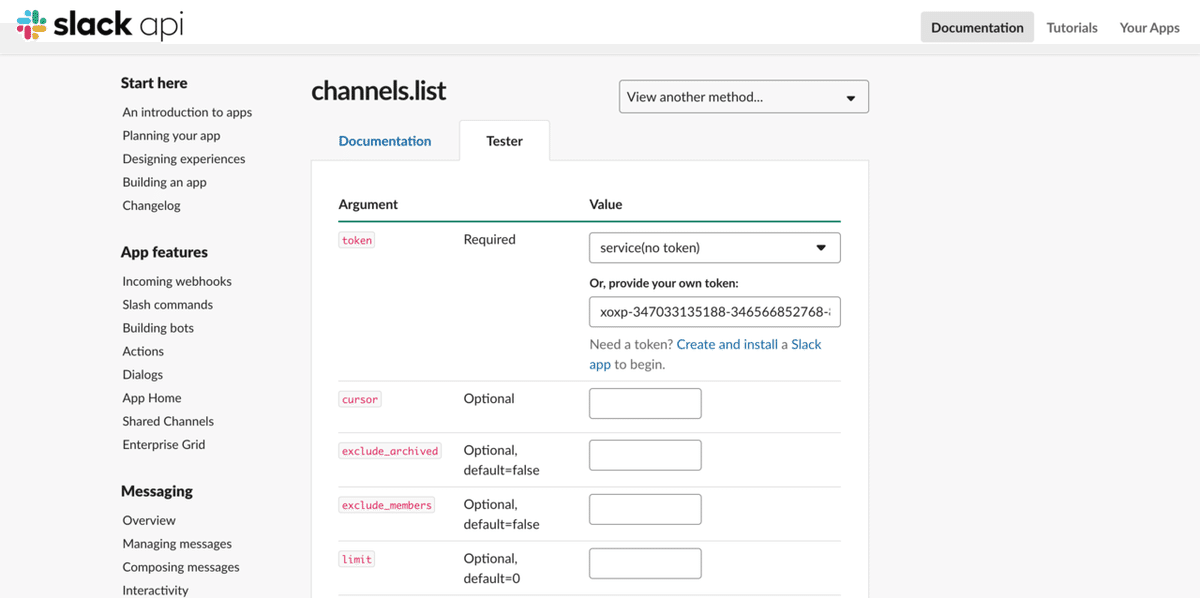Switch to the Documentation tab of channels.list
The height and width of the screenshot is (598, 1200).
[384, 141]
